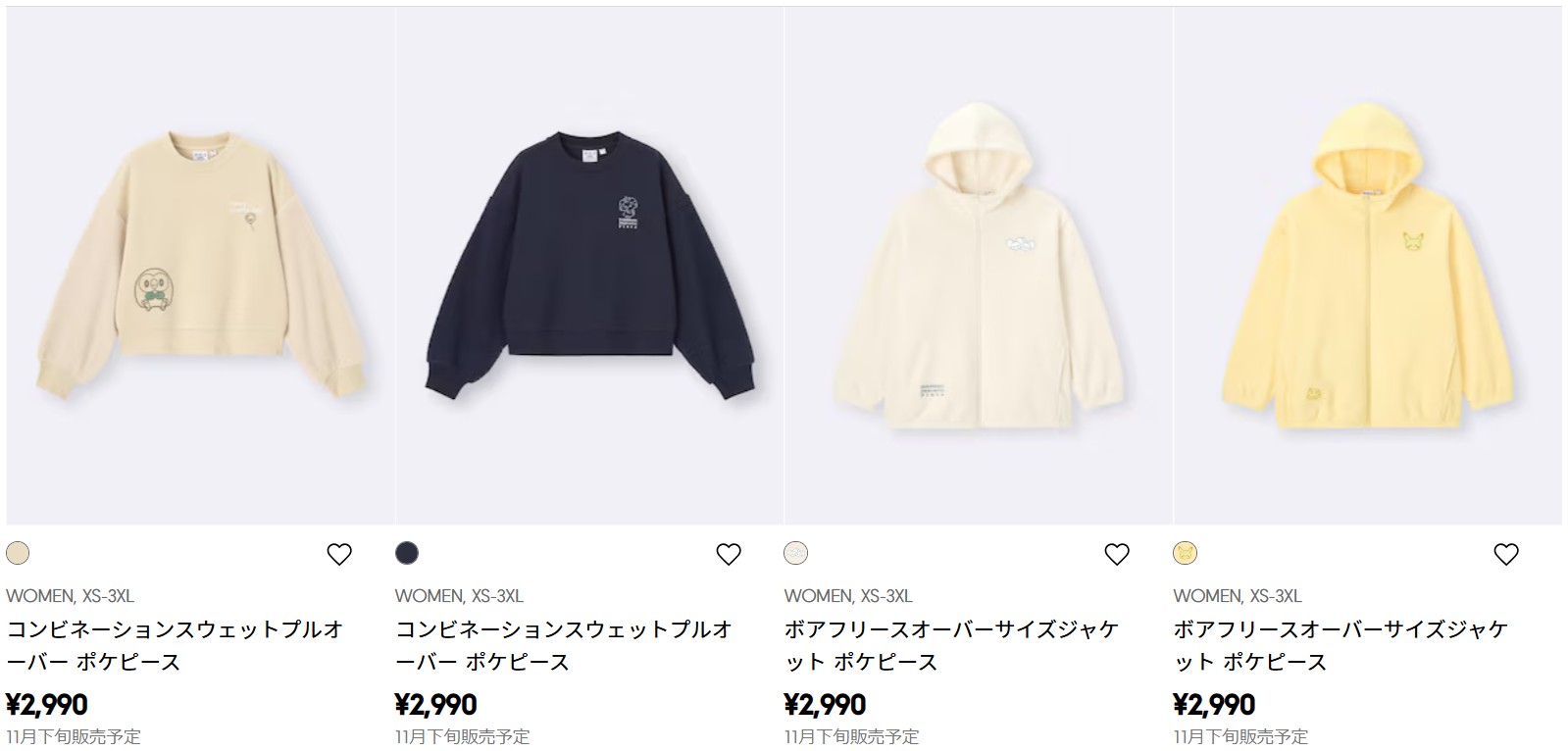Open navy コンビネーションスウェットプルオーバー product title
This screenshot has height=751, width=1568.
tap(565, 645)
